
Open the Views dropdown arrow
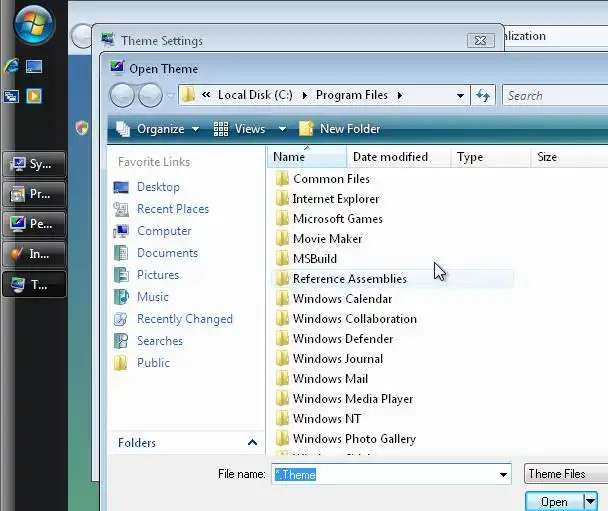(282, 129)
